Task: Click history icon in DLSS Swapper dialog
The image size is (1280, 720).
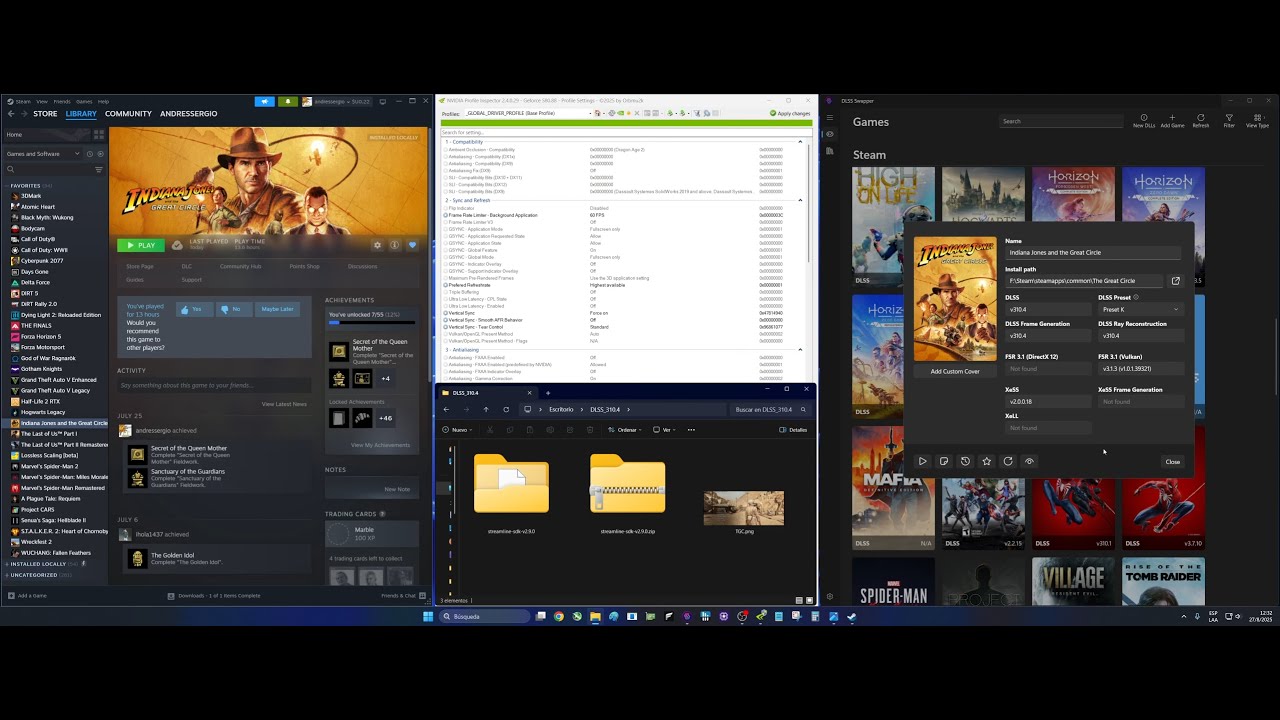Action: click(965, 461)
